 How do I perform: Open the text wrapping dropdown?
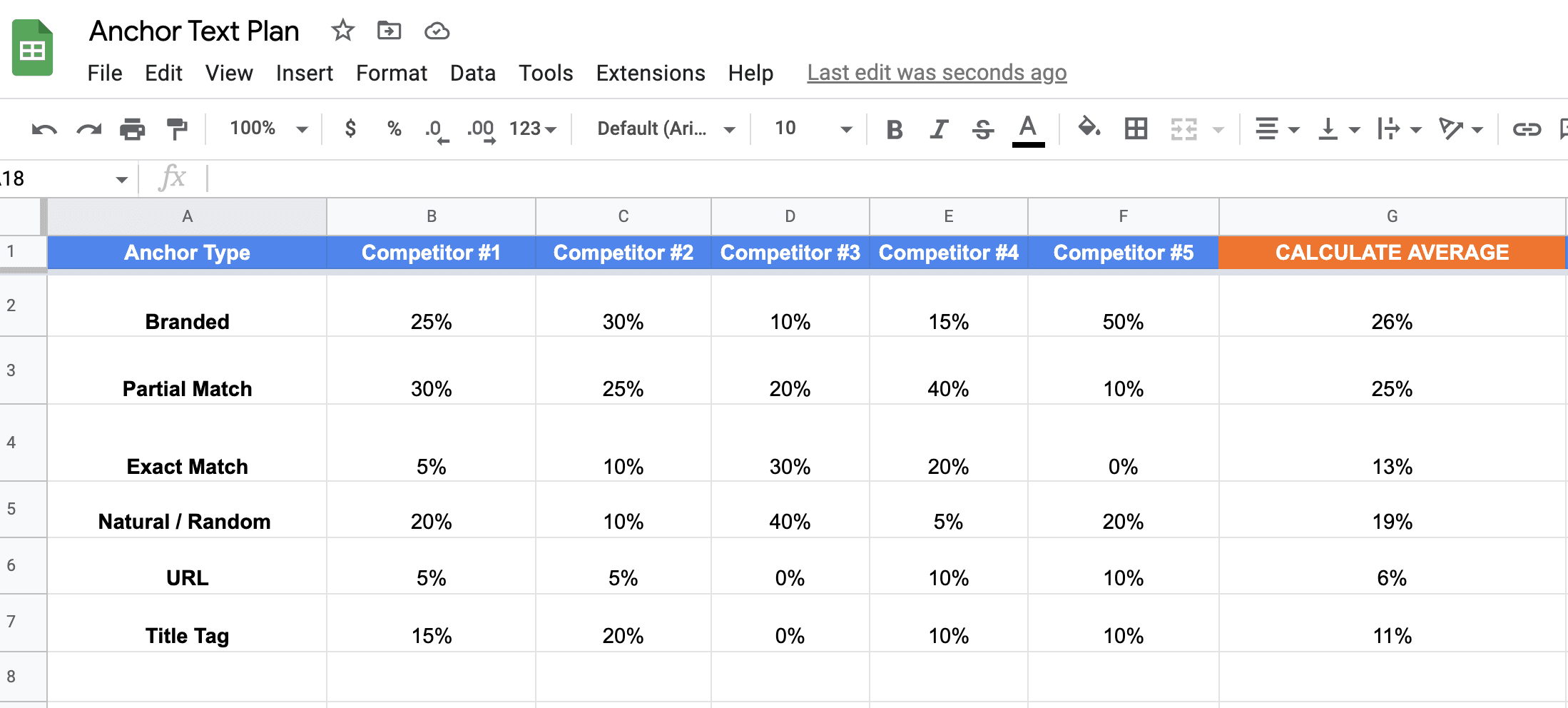(1399, 129)
